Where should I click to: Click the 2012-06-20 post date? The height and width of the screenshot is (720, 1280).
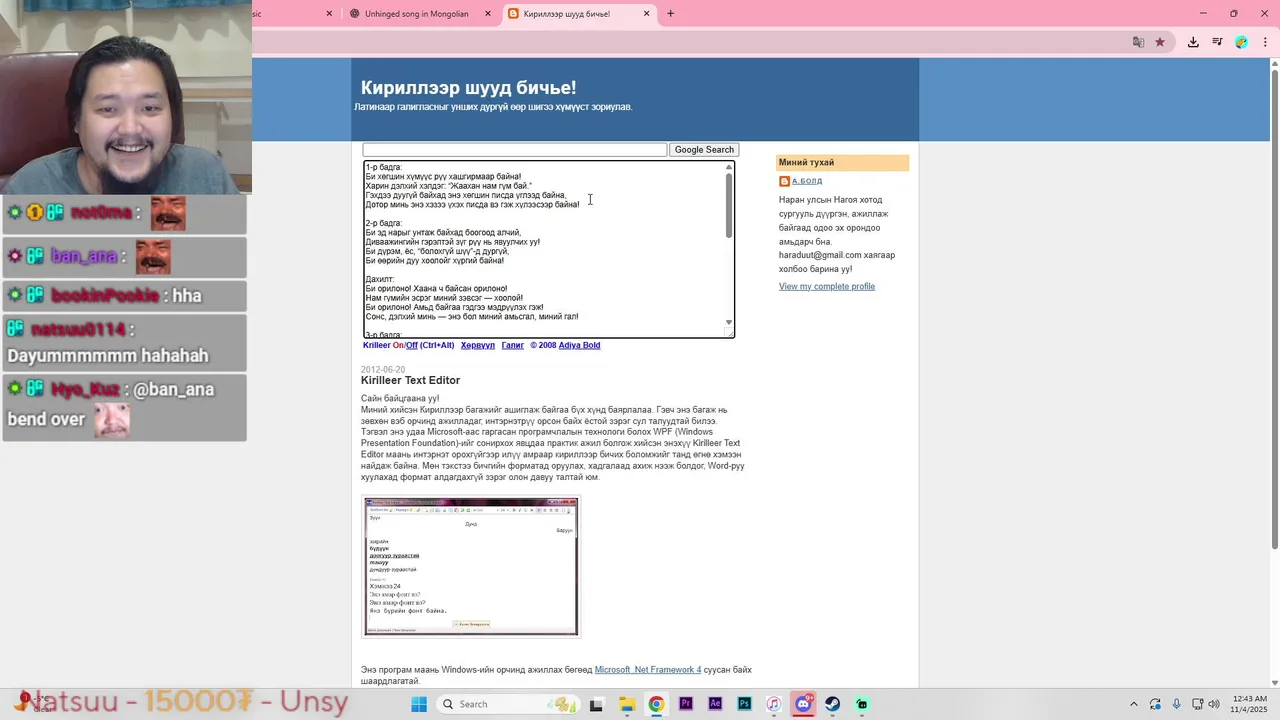tap(383, 369)
